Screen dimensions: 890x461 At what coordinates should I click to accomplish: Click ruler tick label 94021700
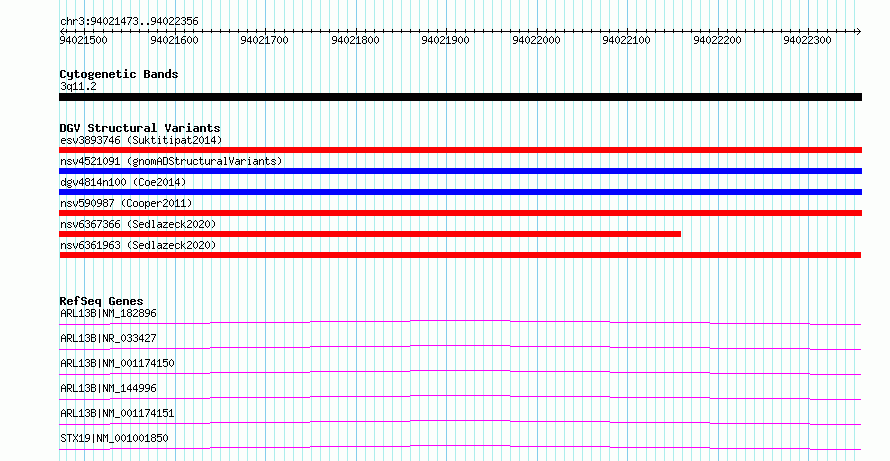(265, 40)
